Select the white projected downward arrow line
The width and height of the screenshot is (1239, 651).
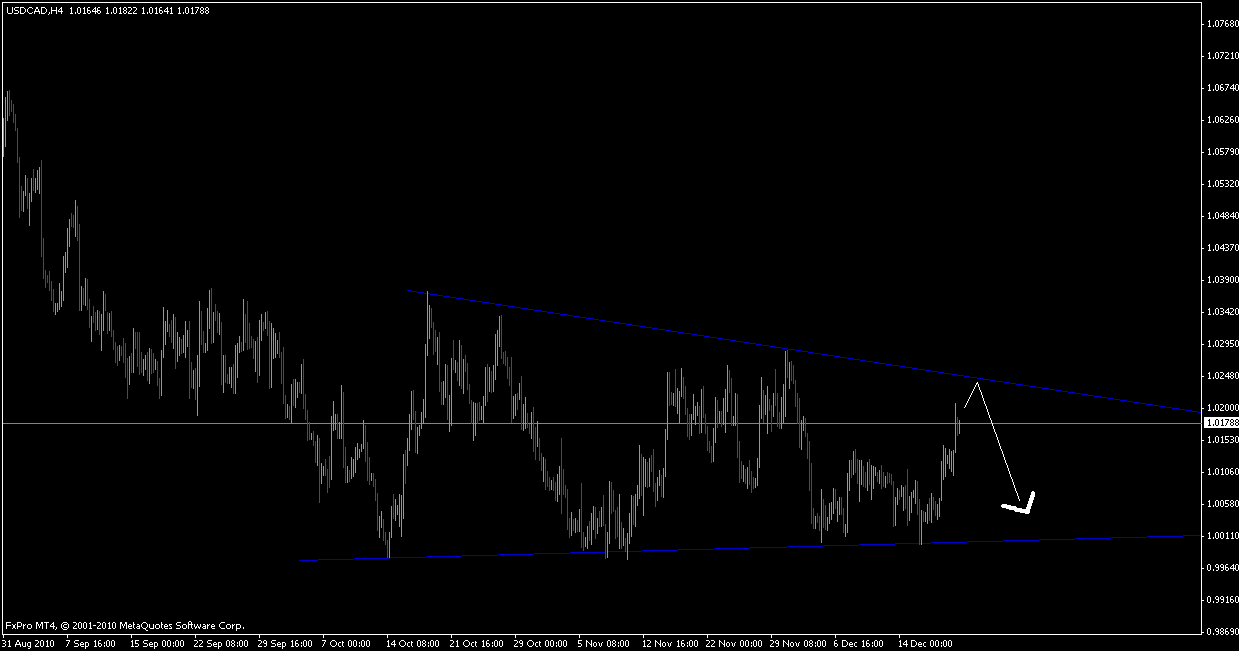(x=998, y=440)
